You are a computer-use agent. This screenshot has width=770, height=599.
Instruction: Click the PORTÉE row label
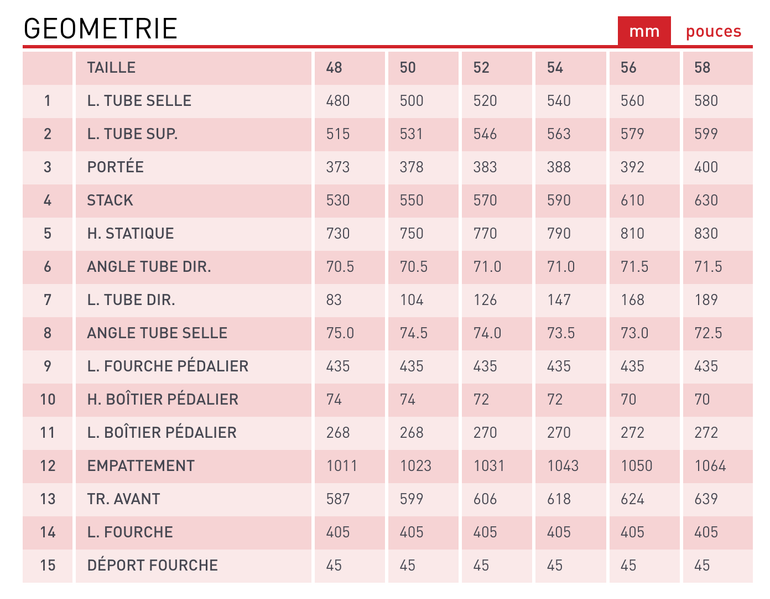click(115, 166)
